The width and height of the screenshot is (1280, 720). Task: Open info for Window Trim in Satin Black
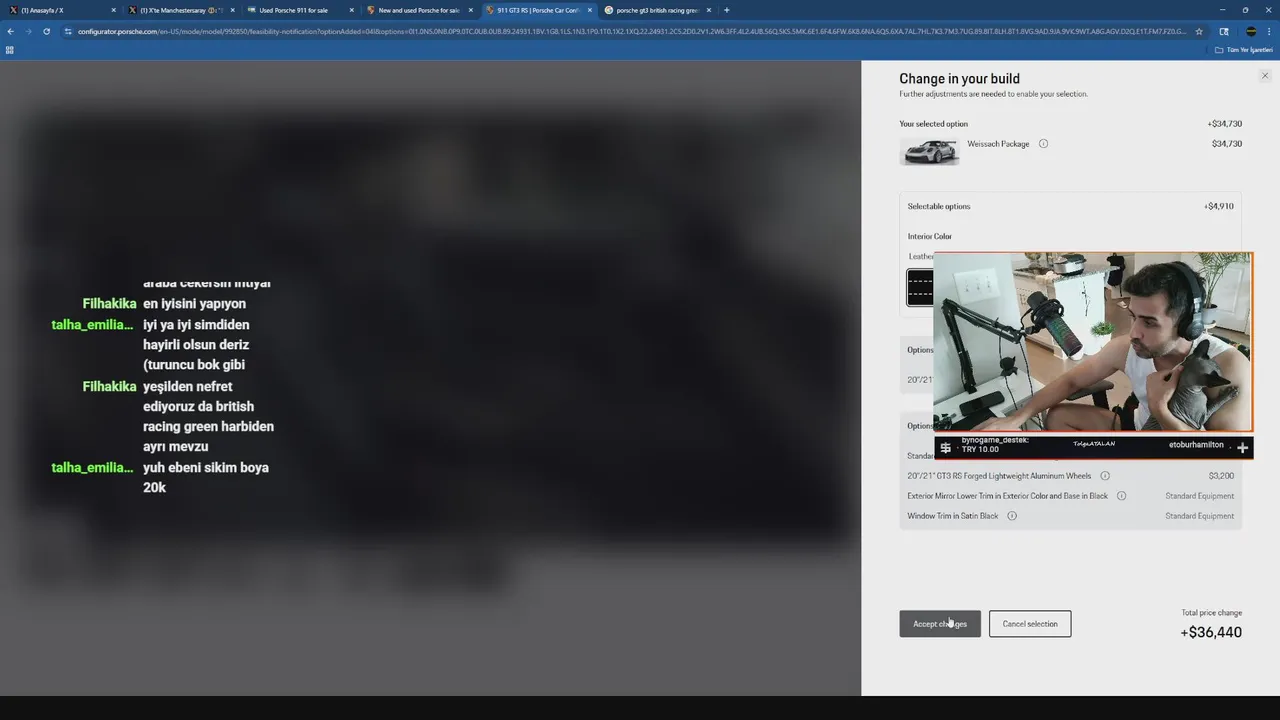pyautogui.click(x=1012, y=516)
